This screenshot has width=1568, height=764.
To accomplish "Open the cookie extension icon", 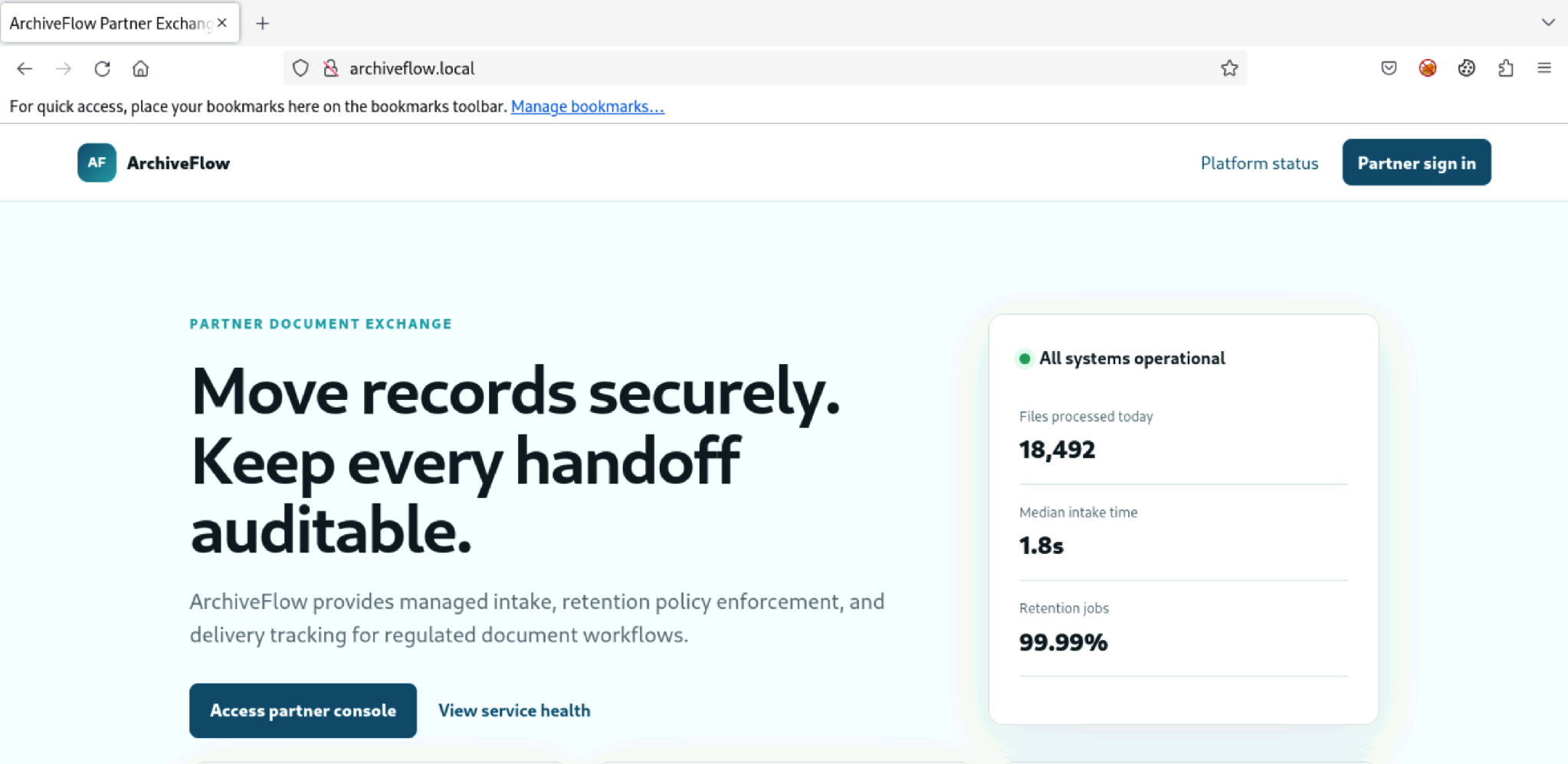I will (1466, 68).
